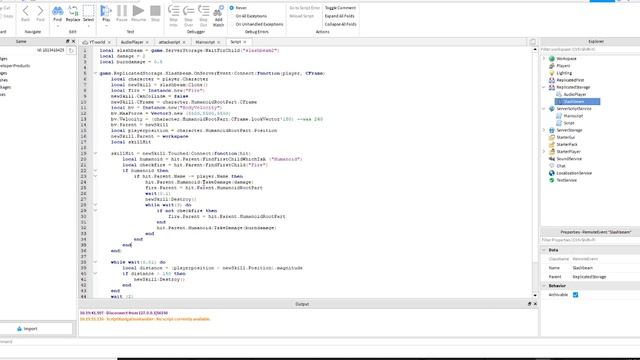Select On Unhandled Exceptions radio button
The image size is (640, 360).
click(x=232, y=24)
